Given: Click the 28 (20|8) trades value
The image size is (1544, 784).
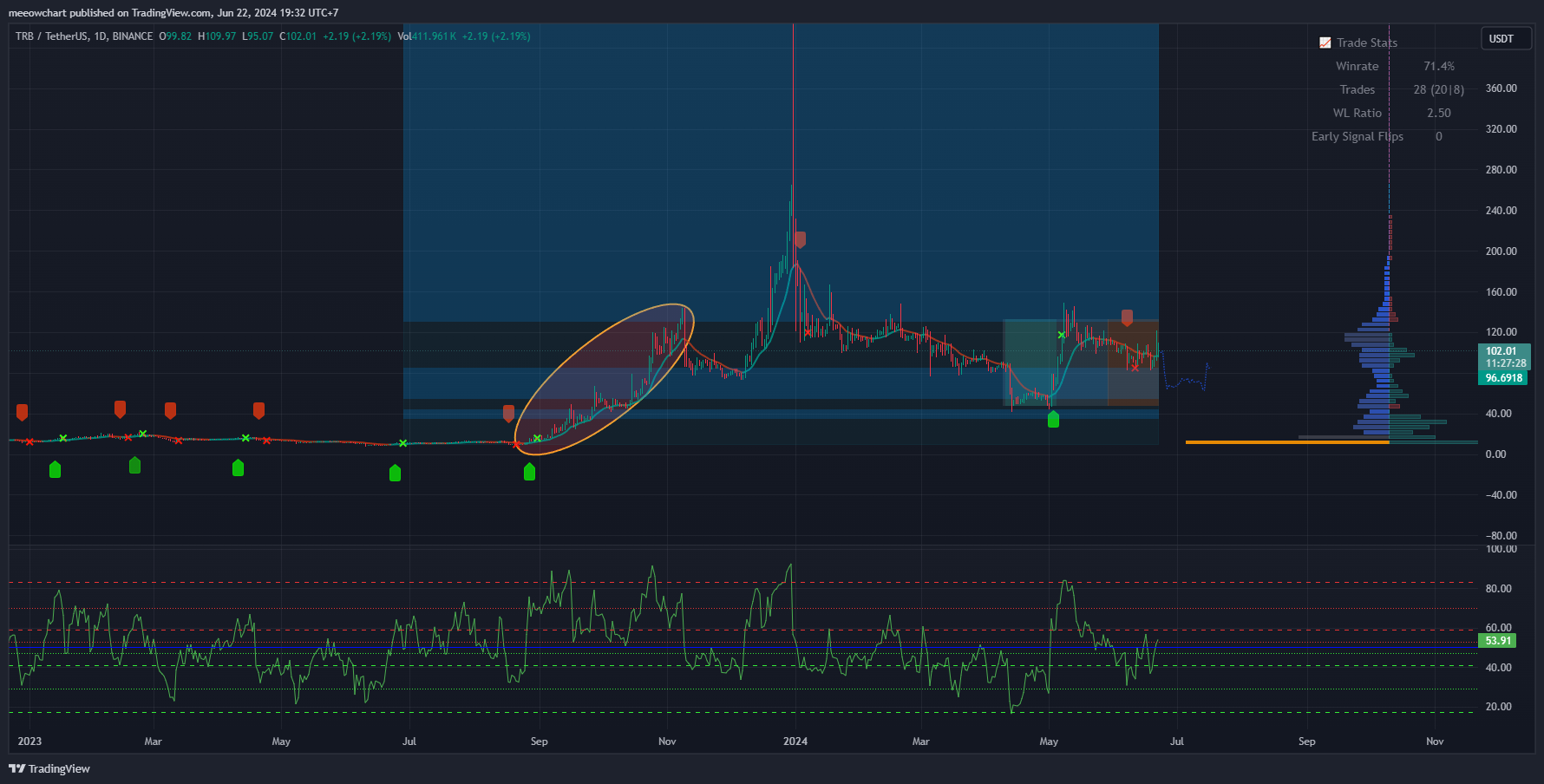Looking at the screenshot, I should [1439, 89].
